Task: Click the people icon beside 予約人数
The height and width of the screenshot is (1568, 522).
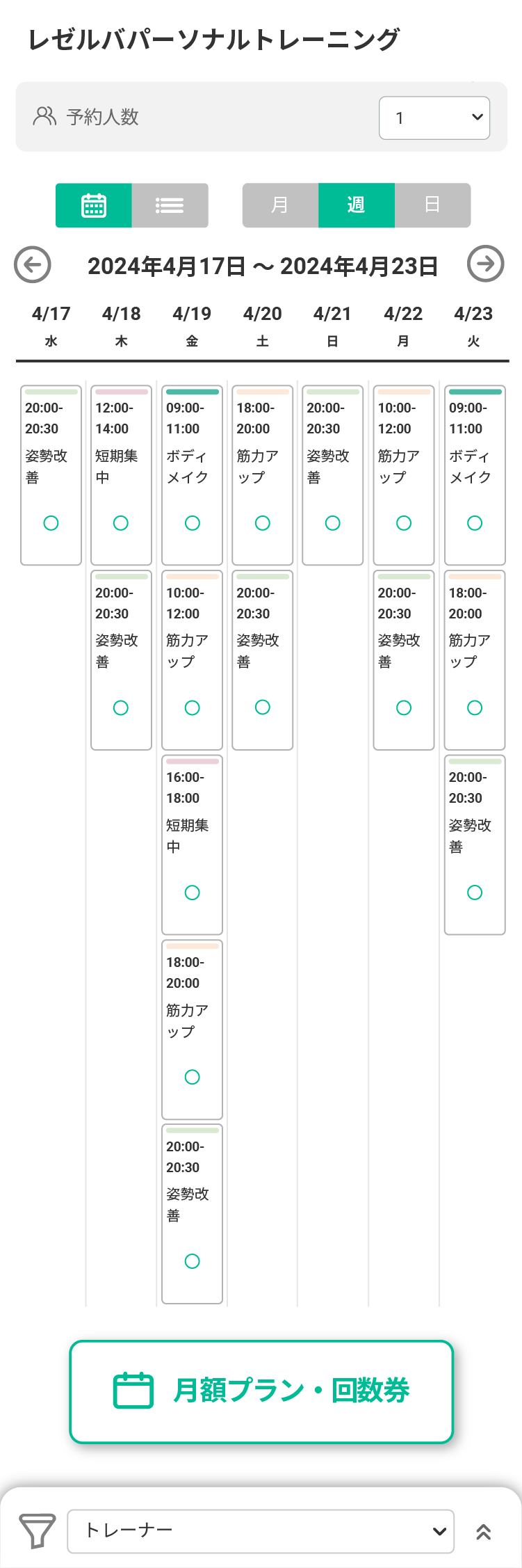Action: click(44, 116)
